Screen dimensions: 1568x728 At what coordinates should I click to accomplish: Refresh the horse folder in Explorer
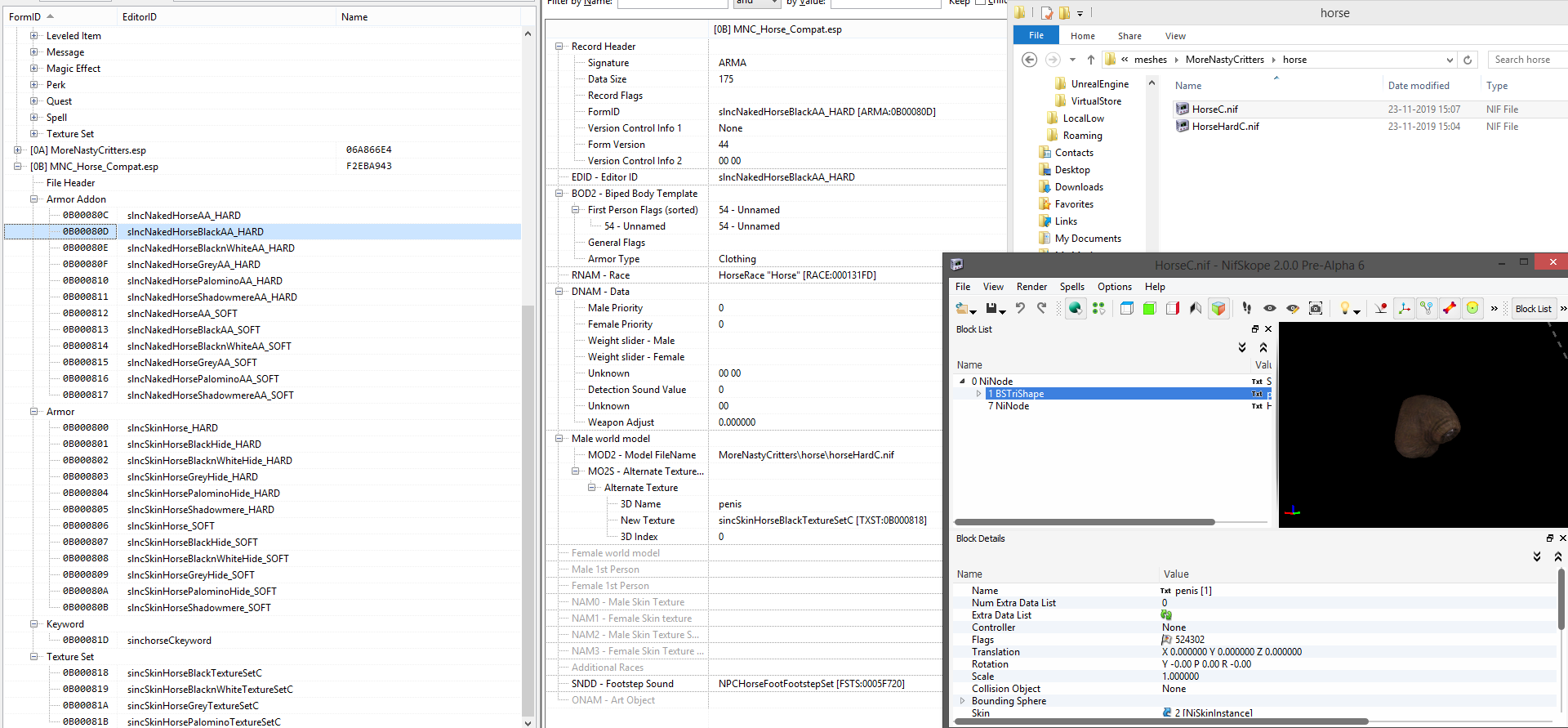(x=1468, y=60)
